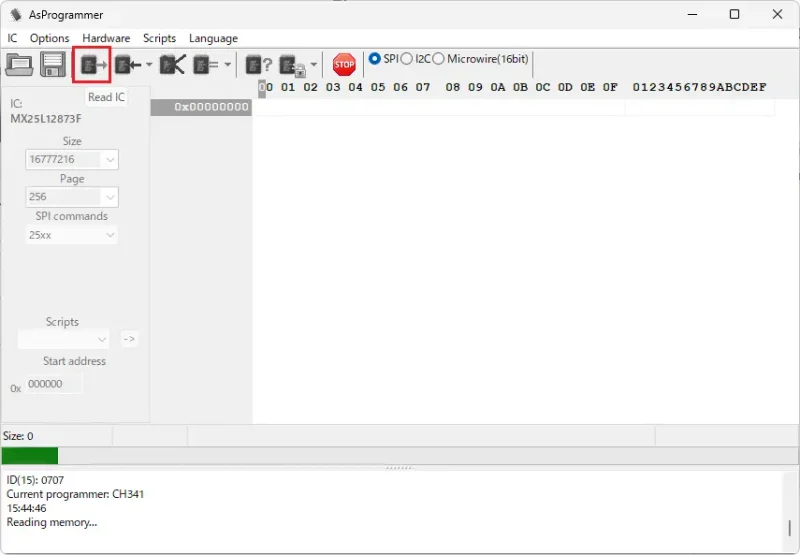Click the Unprotect IC lock icon
Image resolution: width=800 pixels, height=555 pixels.
292,66
